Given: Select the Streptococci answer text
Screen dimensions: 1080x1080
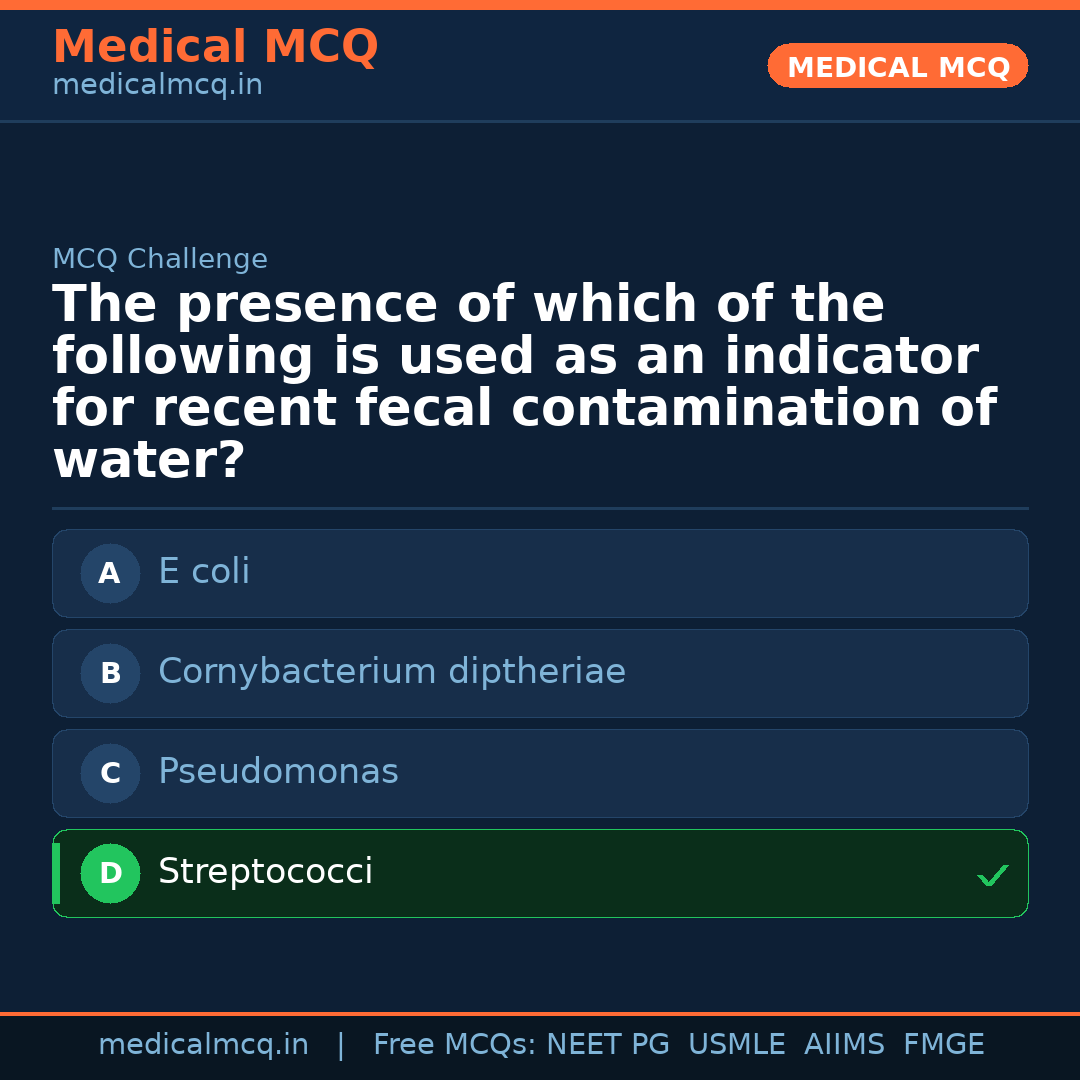Looking at the screenshot, I should (x=265, y=872).
